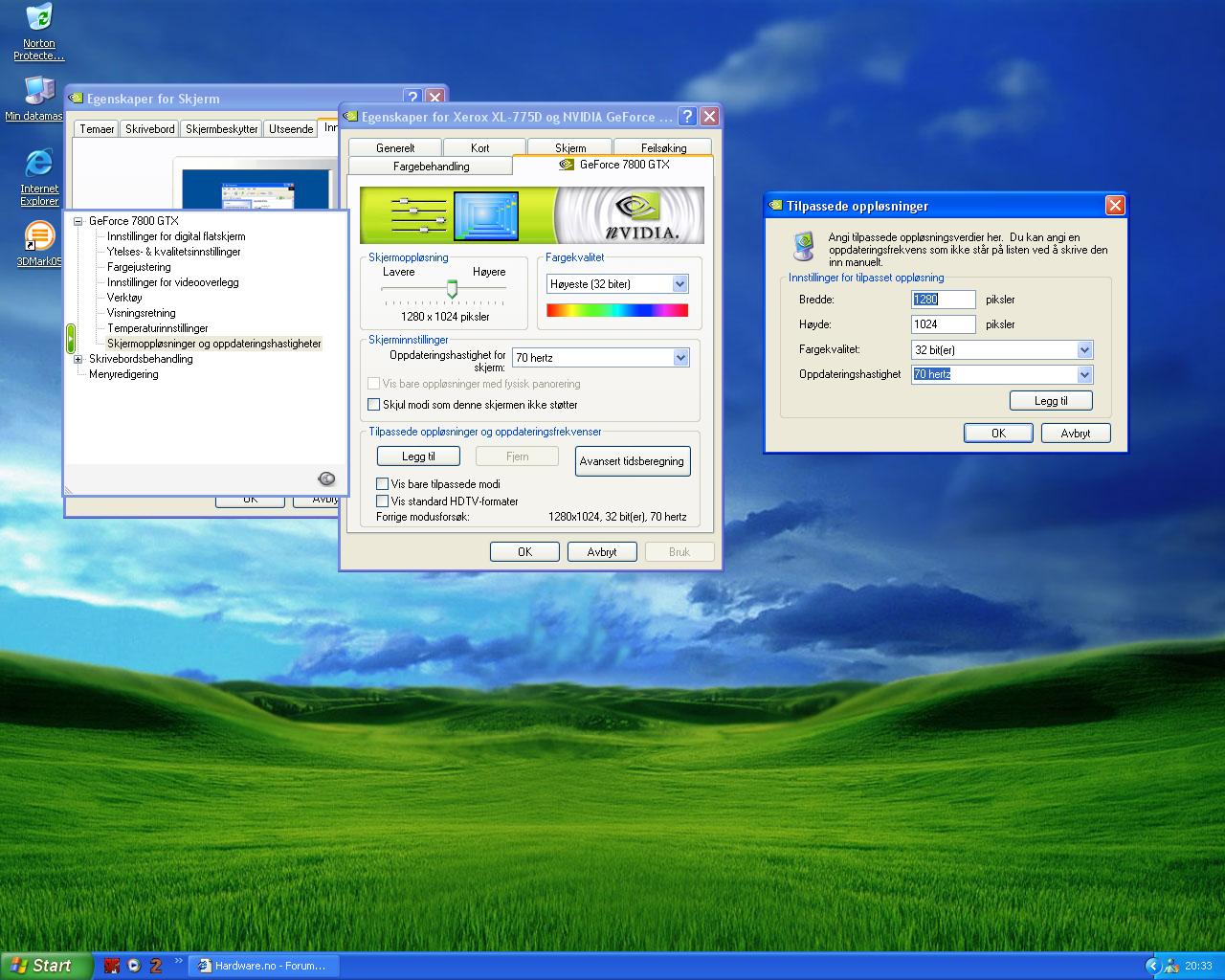Click the 'Avansert tidsberegning' button
Viewport: 1225px width, 980px height.
point(633,461)
